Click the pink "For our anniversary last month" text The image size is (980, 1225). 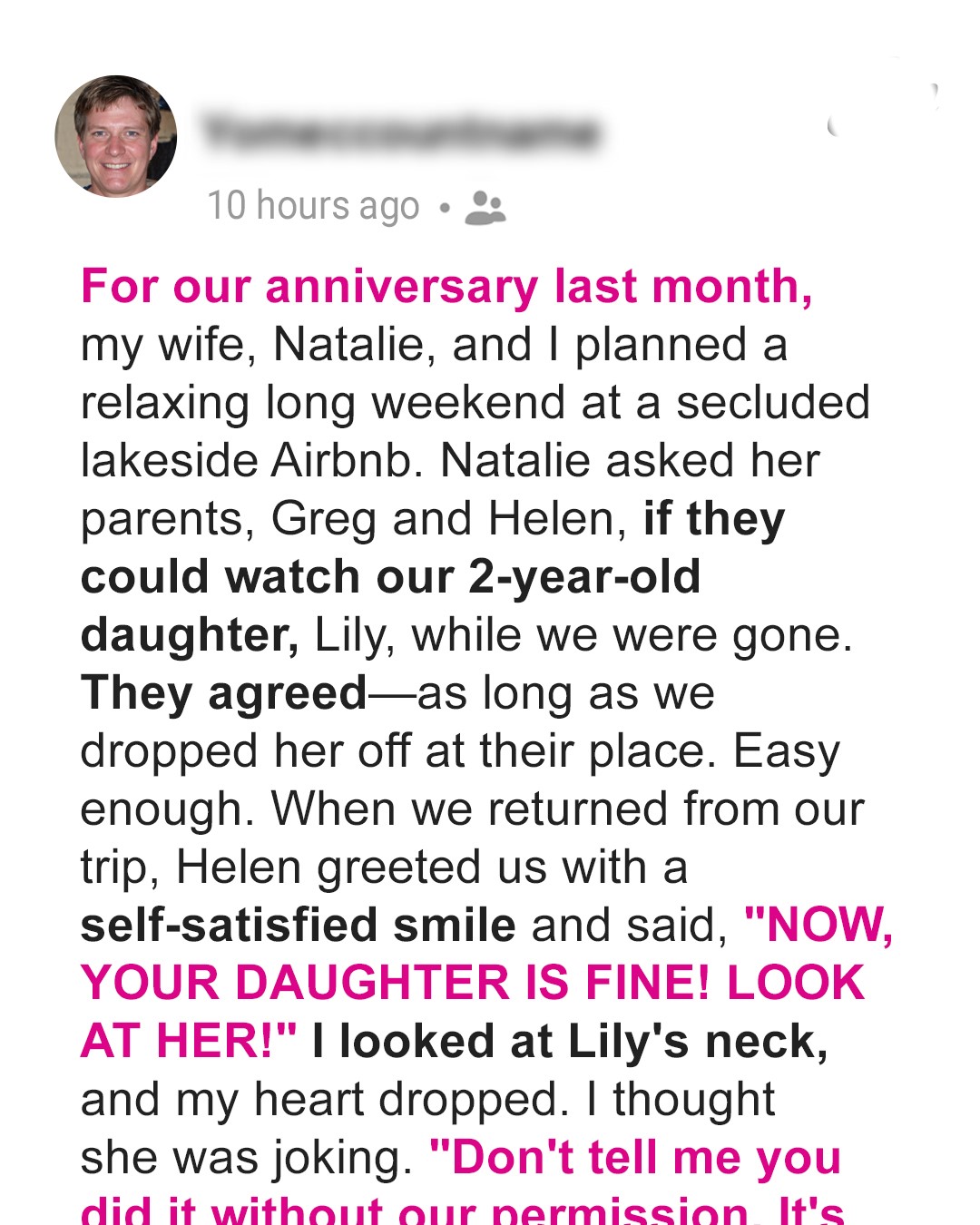point(446,287)
